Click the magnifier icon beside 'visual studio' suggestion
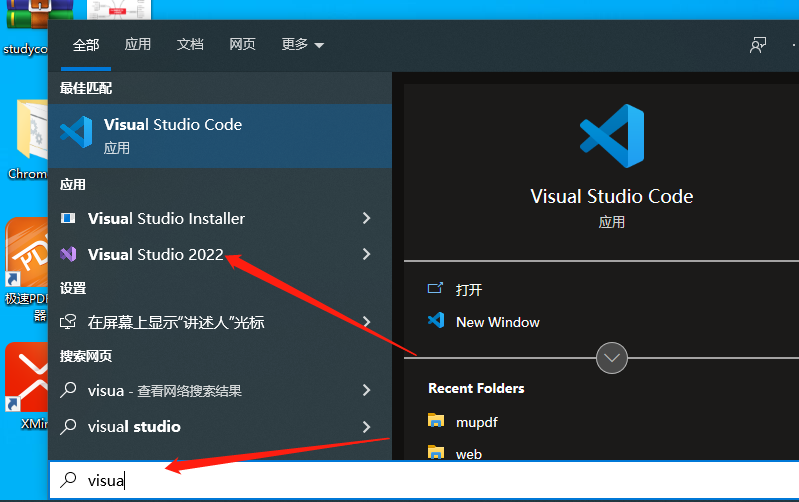The height and width of the screenshot is (502, 799). (x=68, y=427)
